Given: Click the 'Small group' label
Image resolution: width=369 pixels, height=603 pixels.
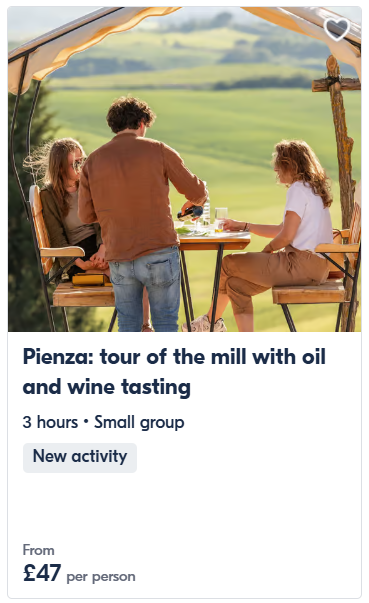Looking at the screenshot, I should tap(139, 423).
